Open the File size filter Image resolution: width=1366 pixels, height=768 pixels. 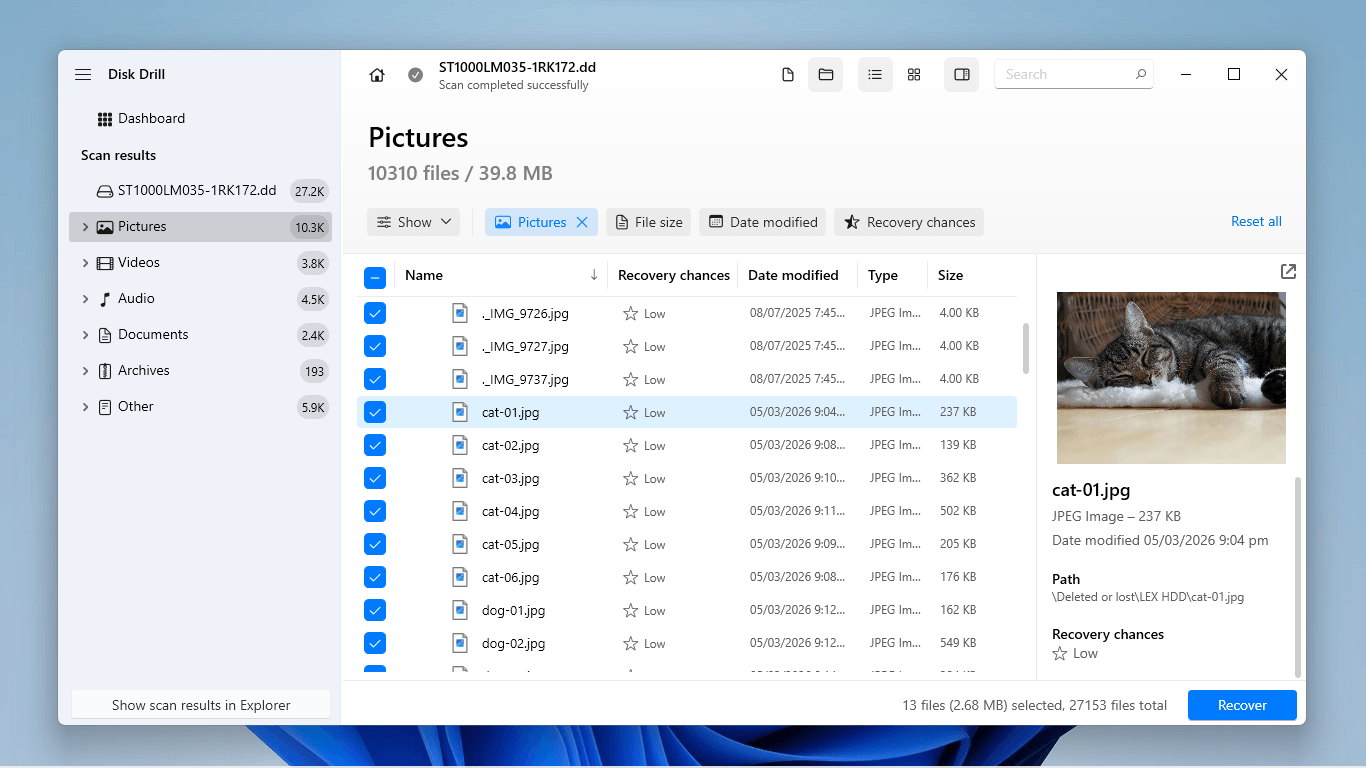coord(648,222)
